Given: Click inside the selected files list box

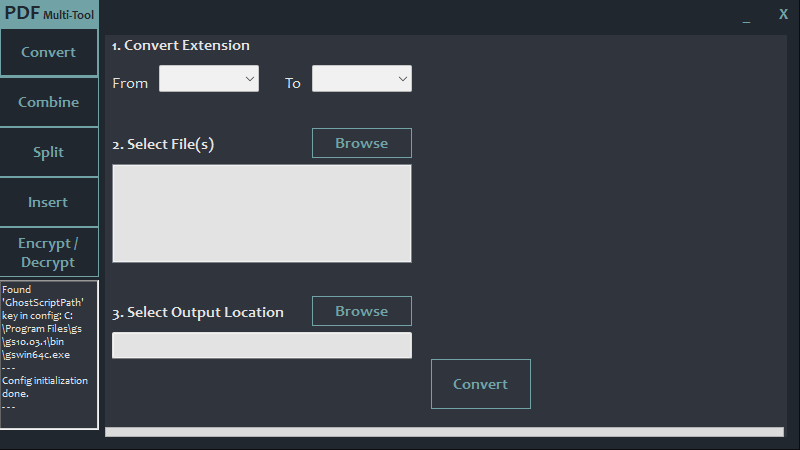Looking at the screenshot, I should coord(262,213).
